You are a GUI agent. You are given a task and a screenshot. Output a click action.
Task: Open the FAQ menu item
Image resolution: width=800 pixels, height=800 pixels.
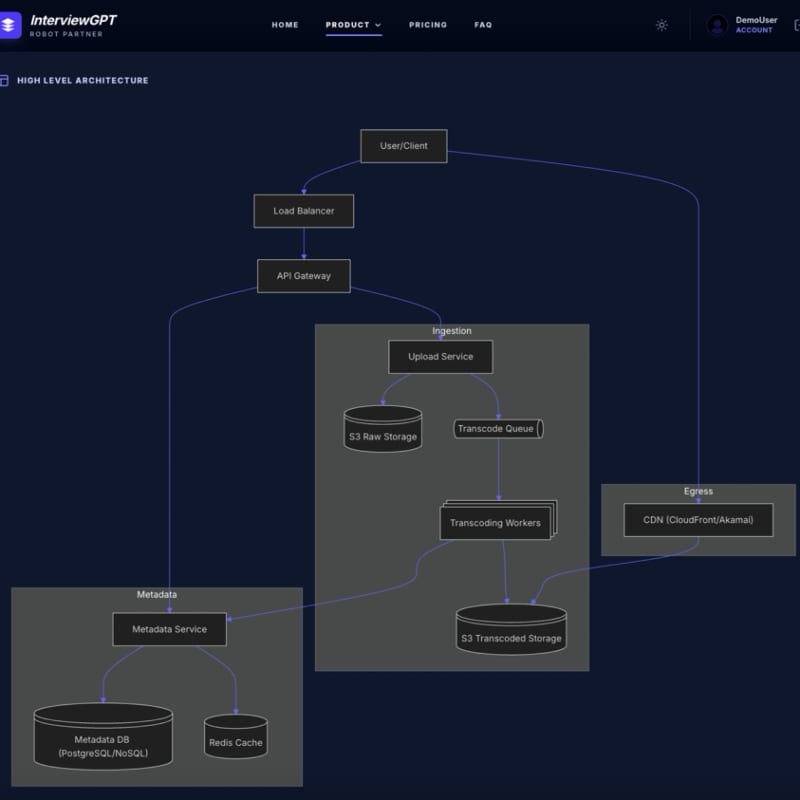(483, 25)
